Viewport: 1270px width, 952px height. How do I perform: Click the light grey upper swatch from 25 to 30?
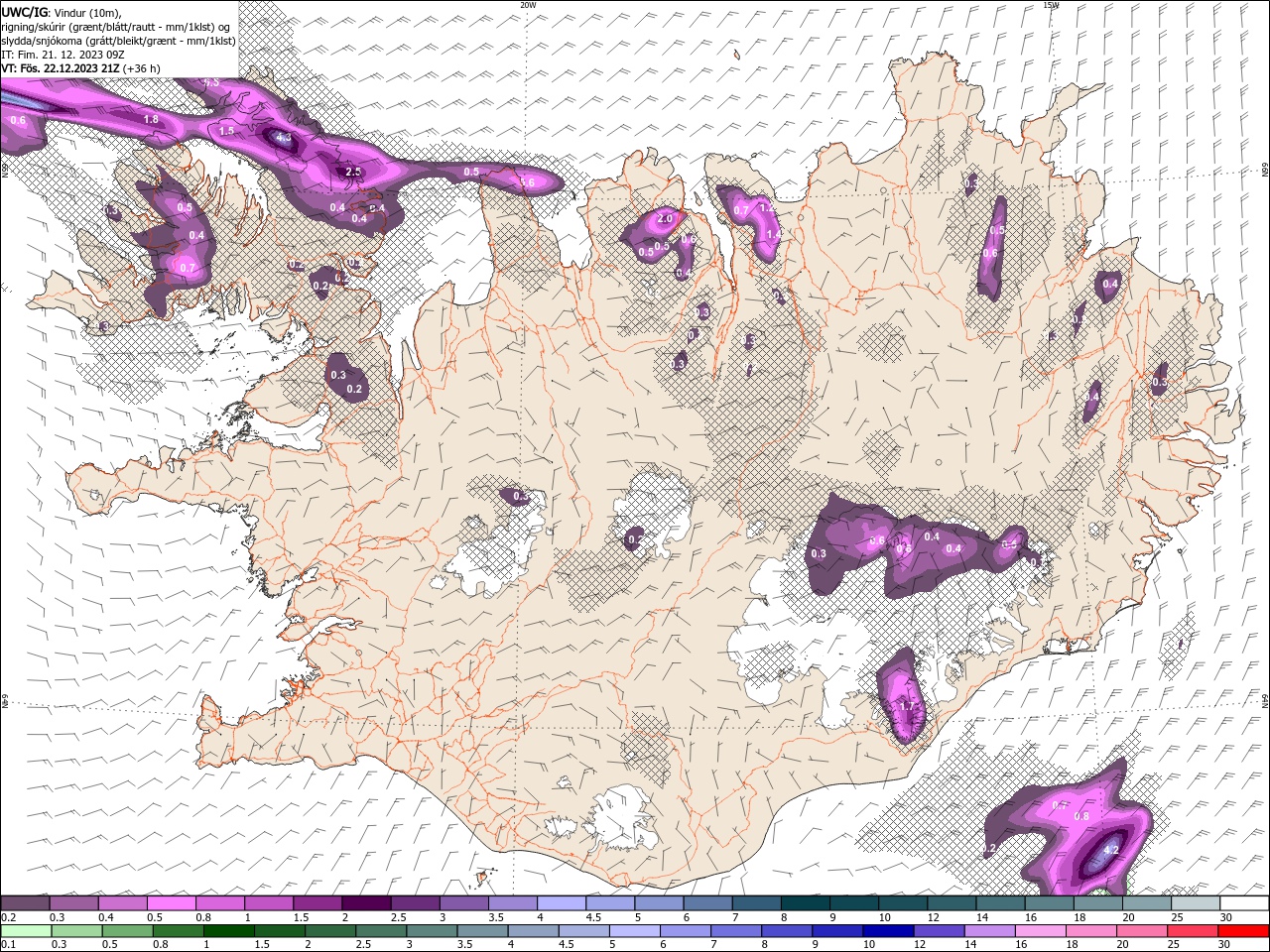pos(1196,903)
